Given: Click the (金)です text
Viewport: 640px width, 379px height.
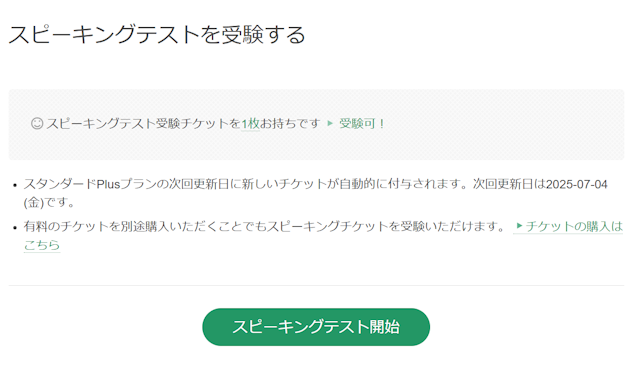Looking at the screenshot, I should [49, 203].
